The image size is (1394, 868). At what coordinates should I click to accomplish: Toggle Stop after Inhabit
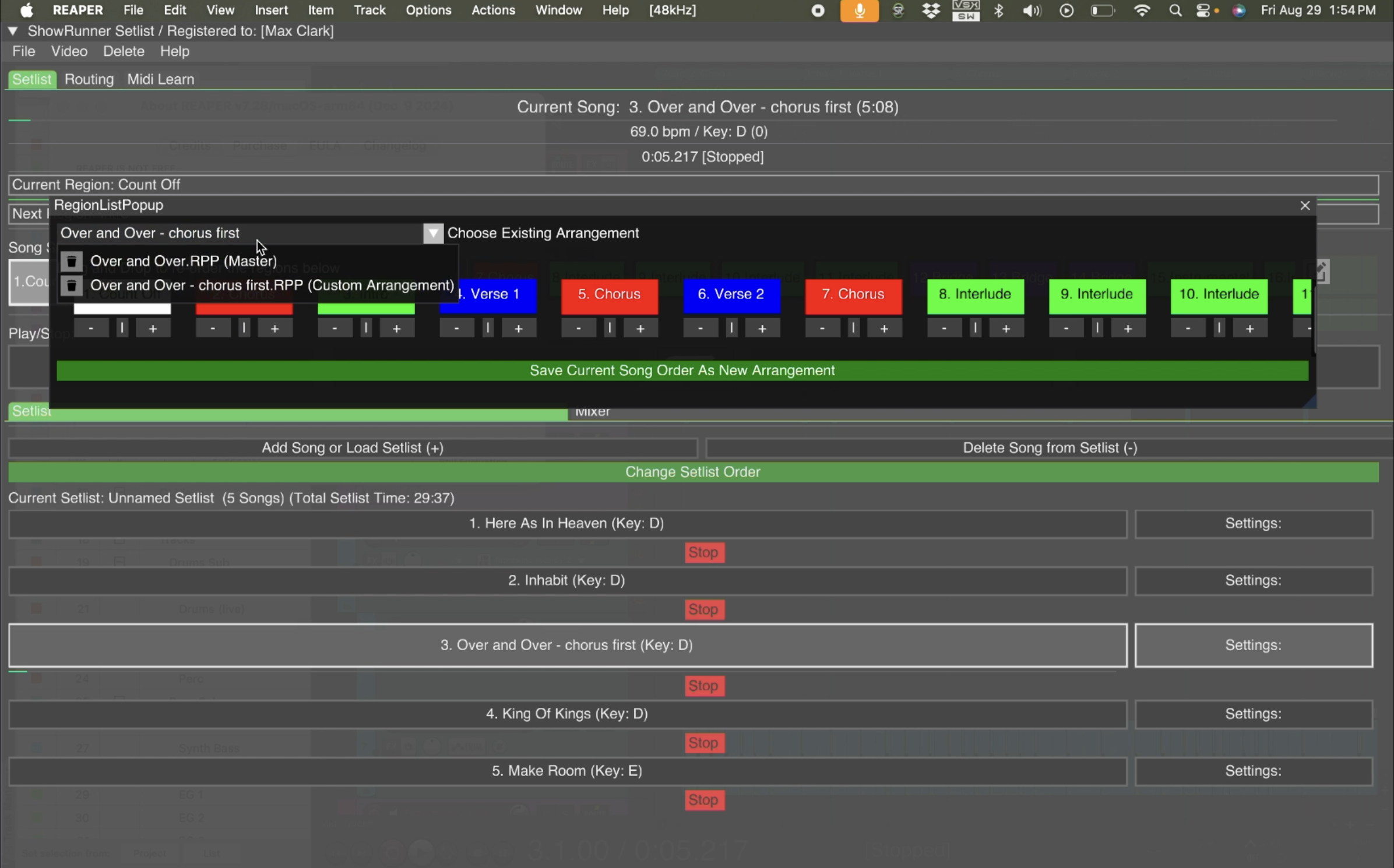(704, 609)
